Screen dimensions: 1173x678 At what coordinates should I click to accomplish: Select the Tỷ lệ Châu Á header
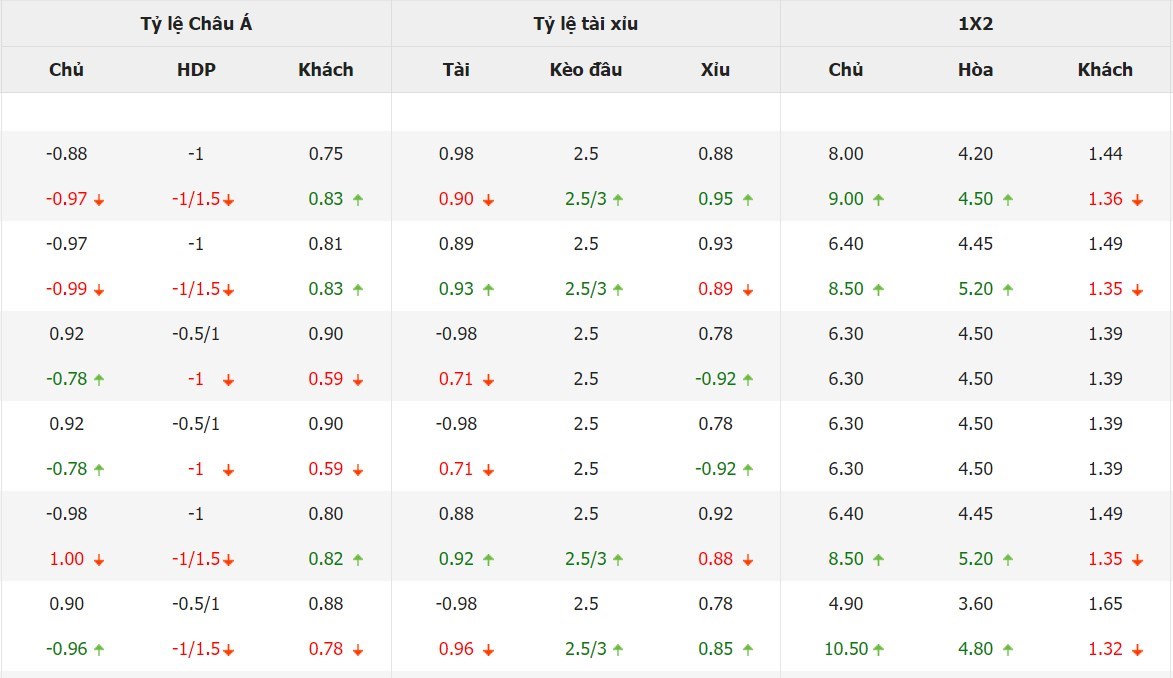(x=196, y=24)
